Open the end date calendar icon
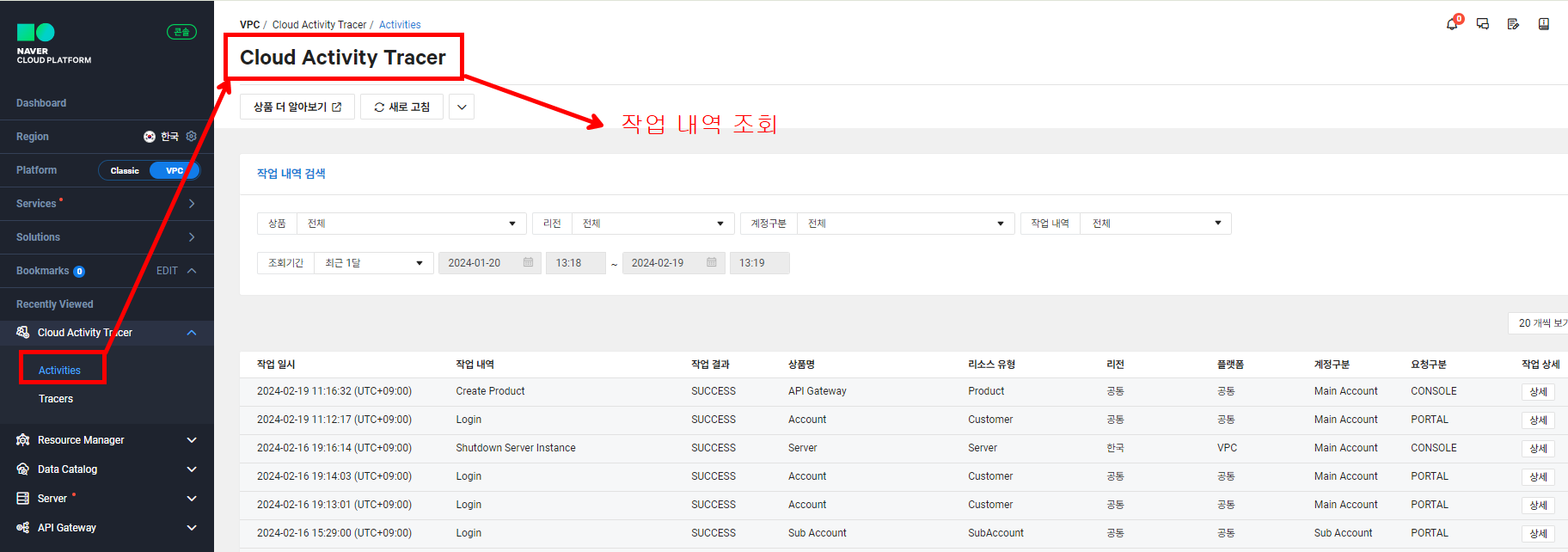This screenshot has width=1568, height=552. pos(712,263)
